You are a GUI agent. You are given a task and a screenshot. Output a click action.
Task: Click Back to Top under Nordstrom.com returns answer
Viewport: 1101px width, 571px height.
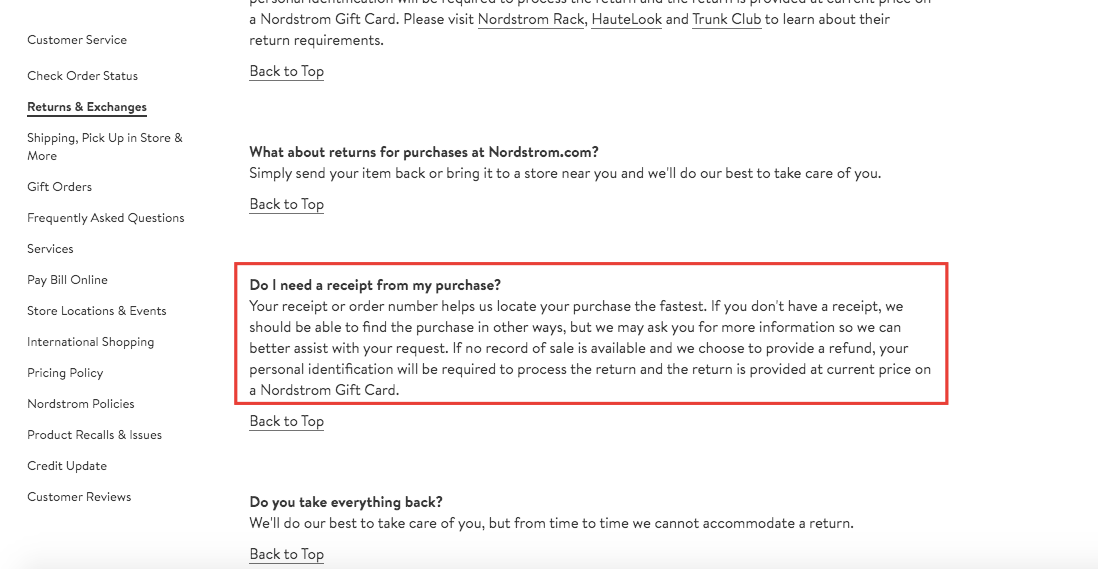[x=286, y=204]
